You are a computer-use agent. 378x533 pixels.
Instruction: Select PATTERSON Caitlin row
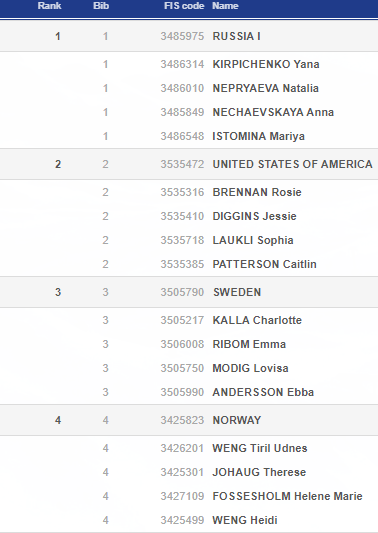(x=189, y=264)
